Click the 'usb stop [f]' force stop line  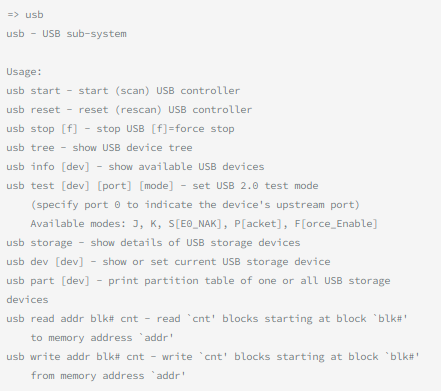[120, 129]
